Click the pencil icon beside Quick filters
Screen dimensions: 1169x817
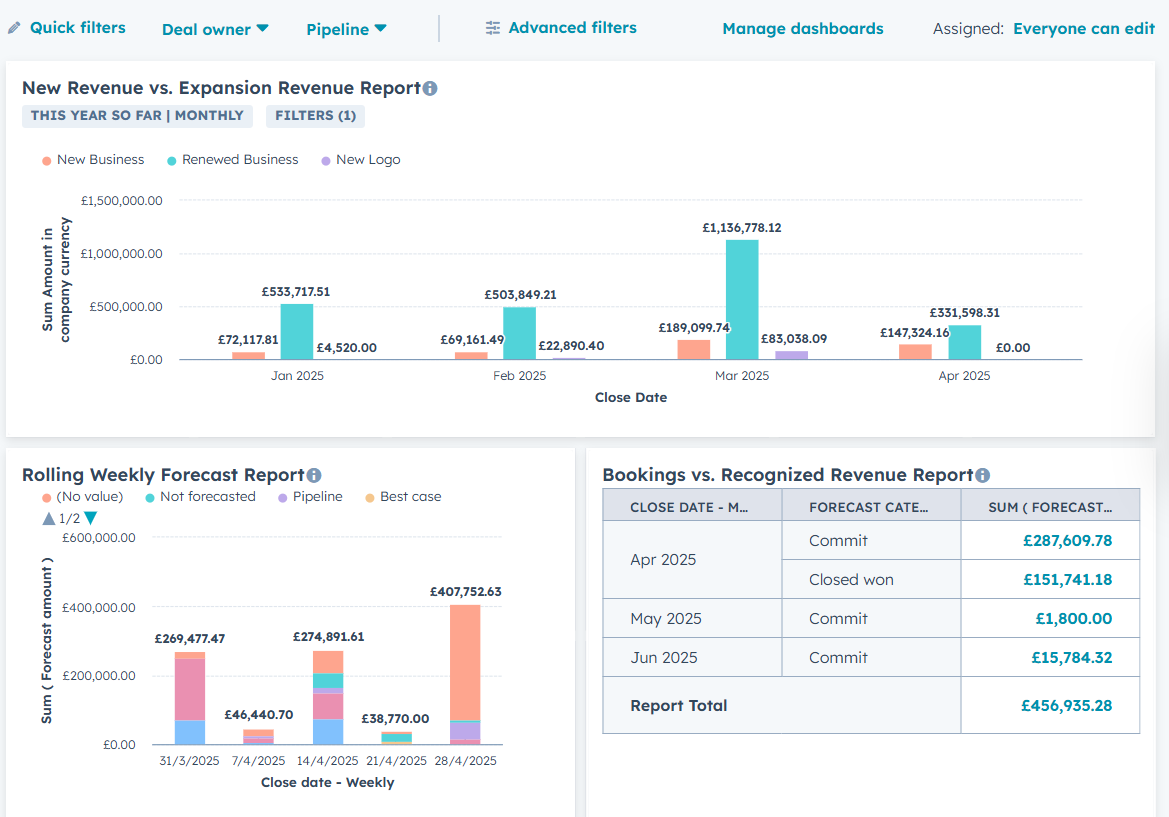click(x=14, y=28)
